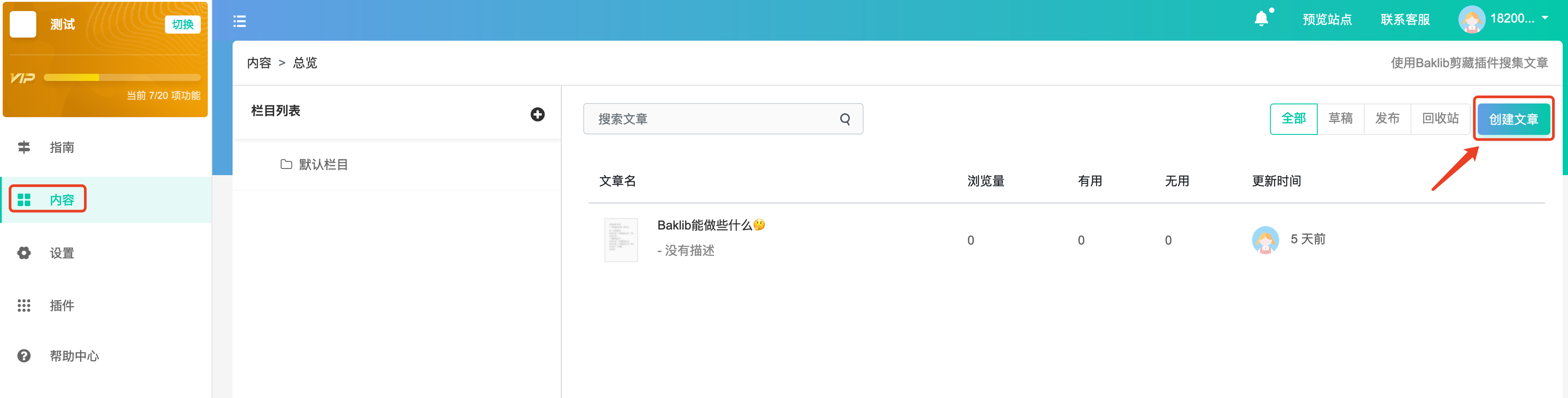The width and height of the screenshot is (1568, 398).
Task: Open the 指南 guide sidebar icon
Action: coord(24,147)
